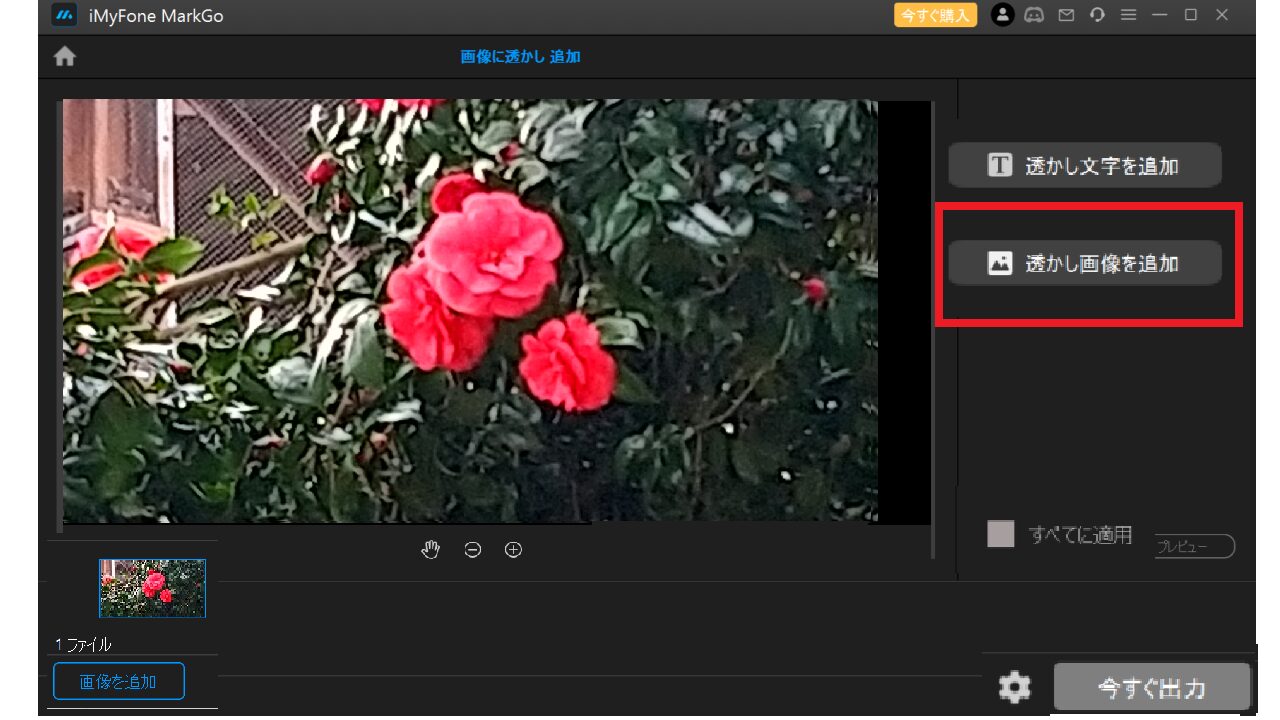Click the rose photo preview canvas
This screenshot has height=720, width=1280.
470,310
